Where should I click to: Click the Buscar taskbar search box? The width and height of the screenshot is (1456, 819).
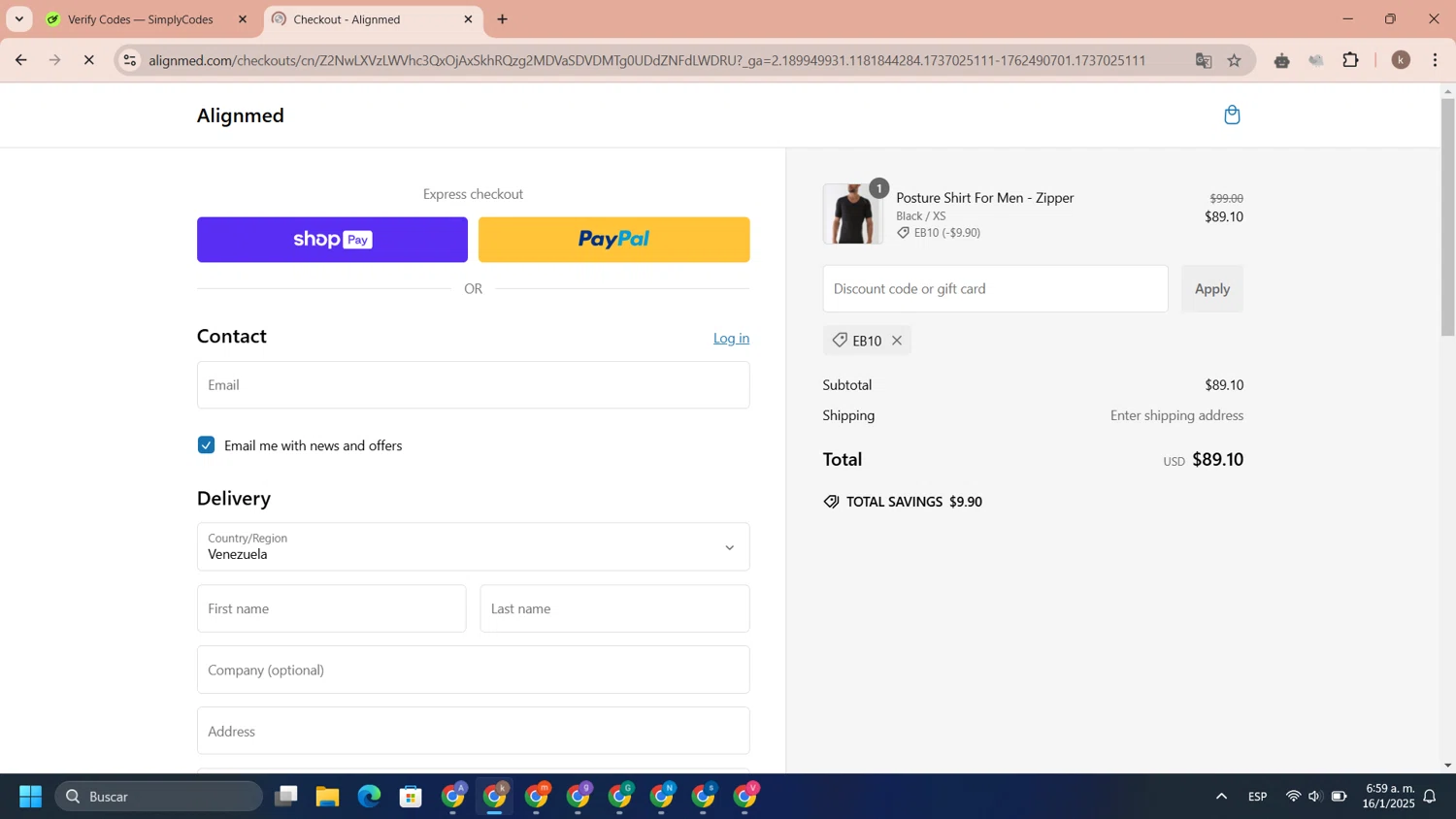159,797
